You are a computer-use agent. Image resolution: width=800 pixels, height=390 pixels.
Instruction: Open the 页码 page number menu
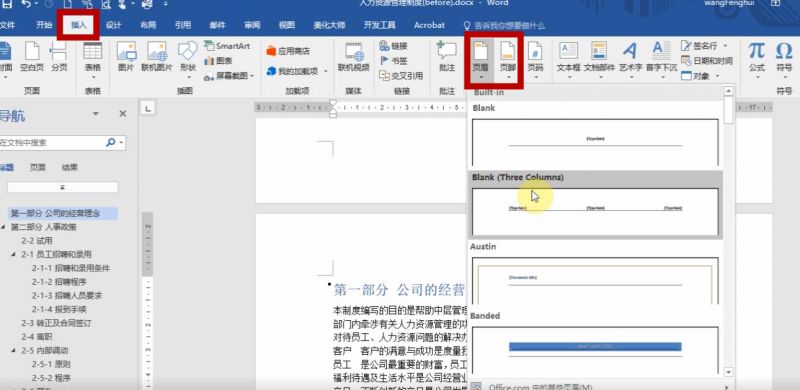(x=535, y=60)
